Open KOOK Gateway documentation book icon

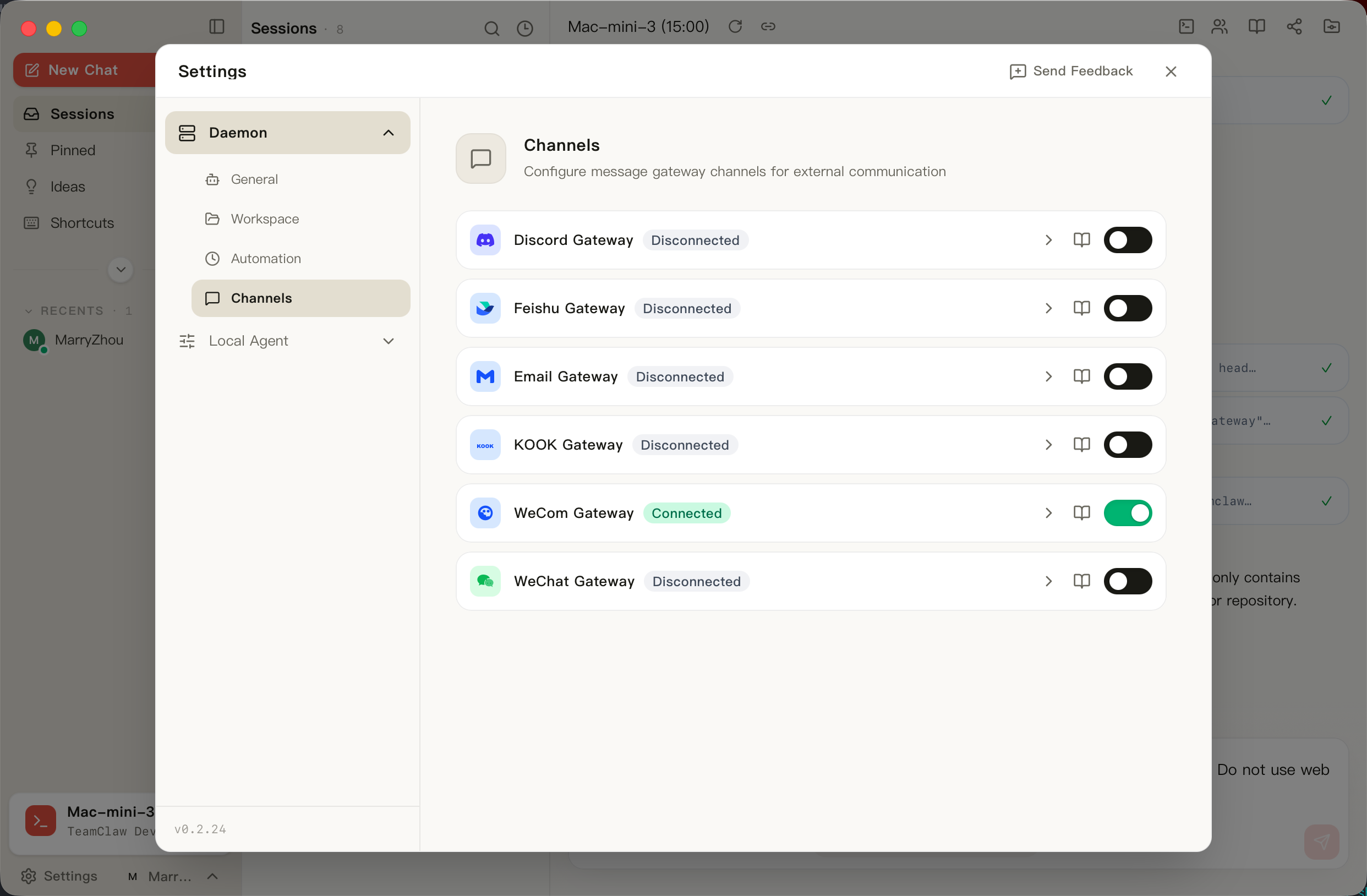1081,445
